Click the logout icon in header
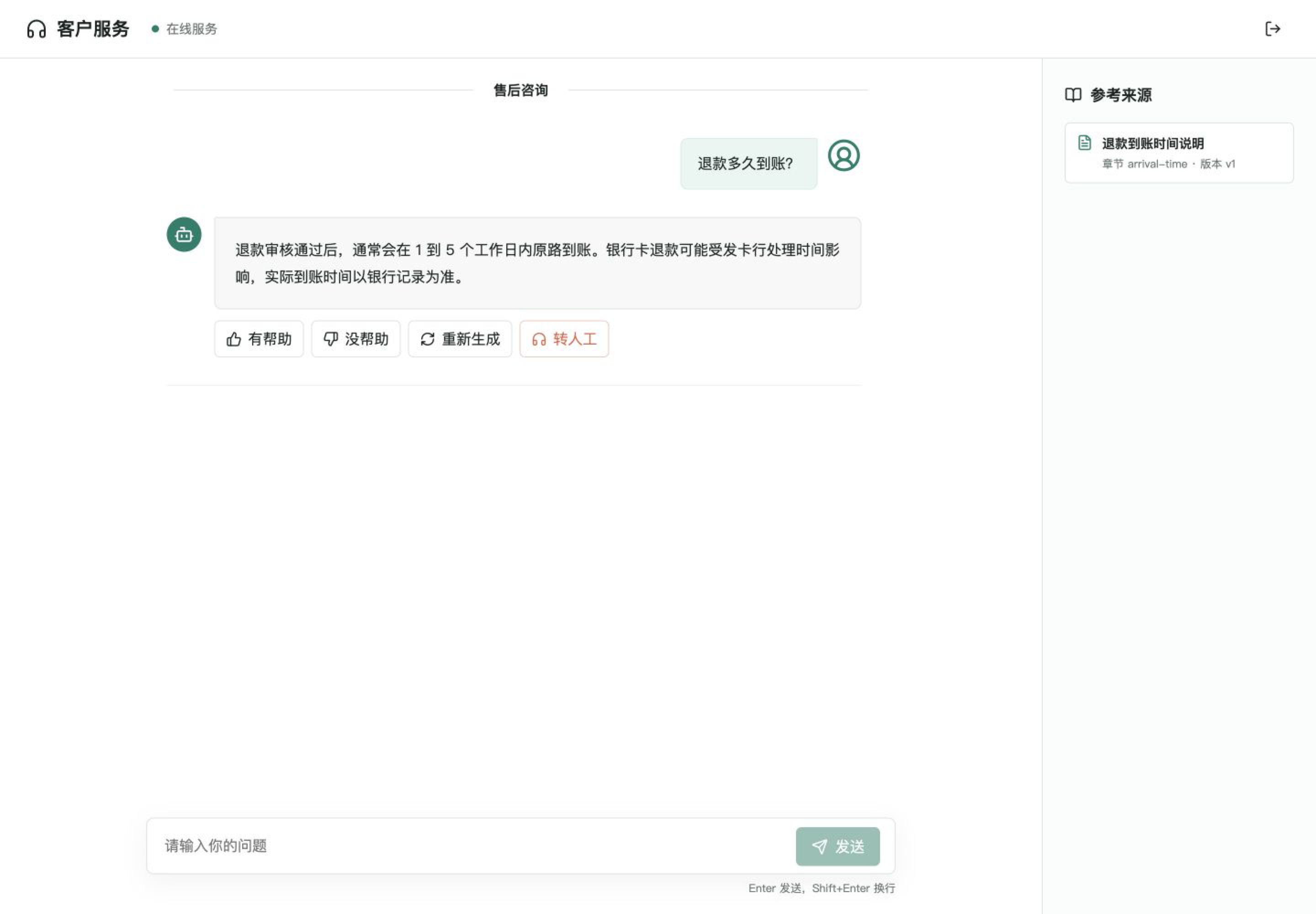 click(x=1273, y=29)
